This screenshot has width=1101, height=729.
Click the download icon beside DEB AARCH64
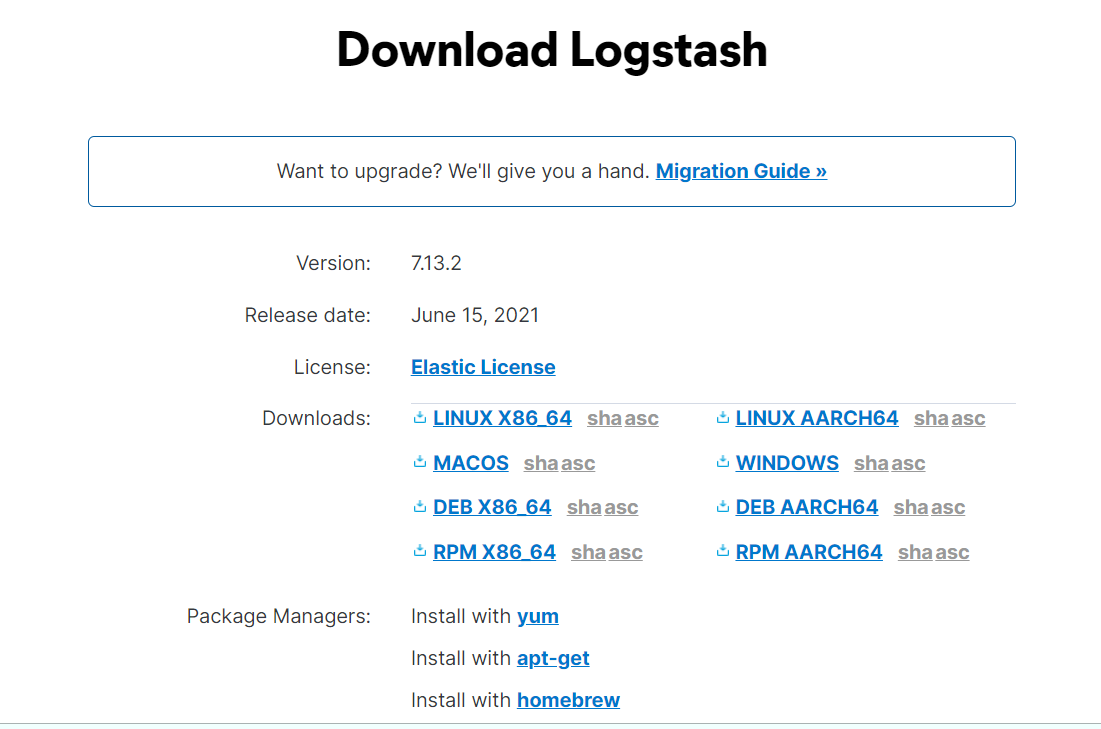[723, 506]
